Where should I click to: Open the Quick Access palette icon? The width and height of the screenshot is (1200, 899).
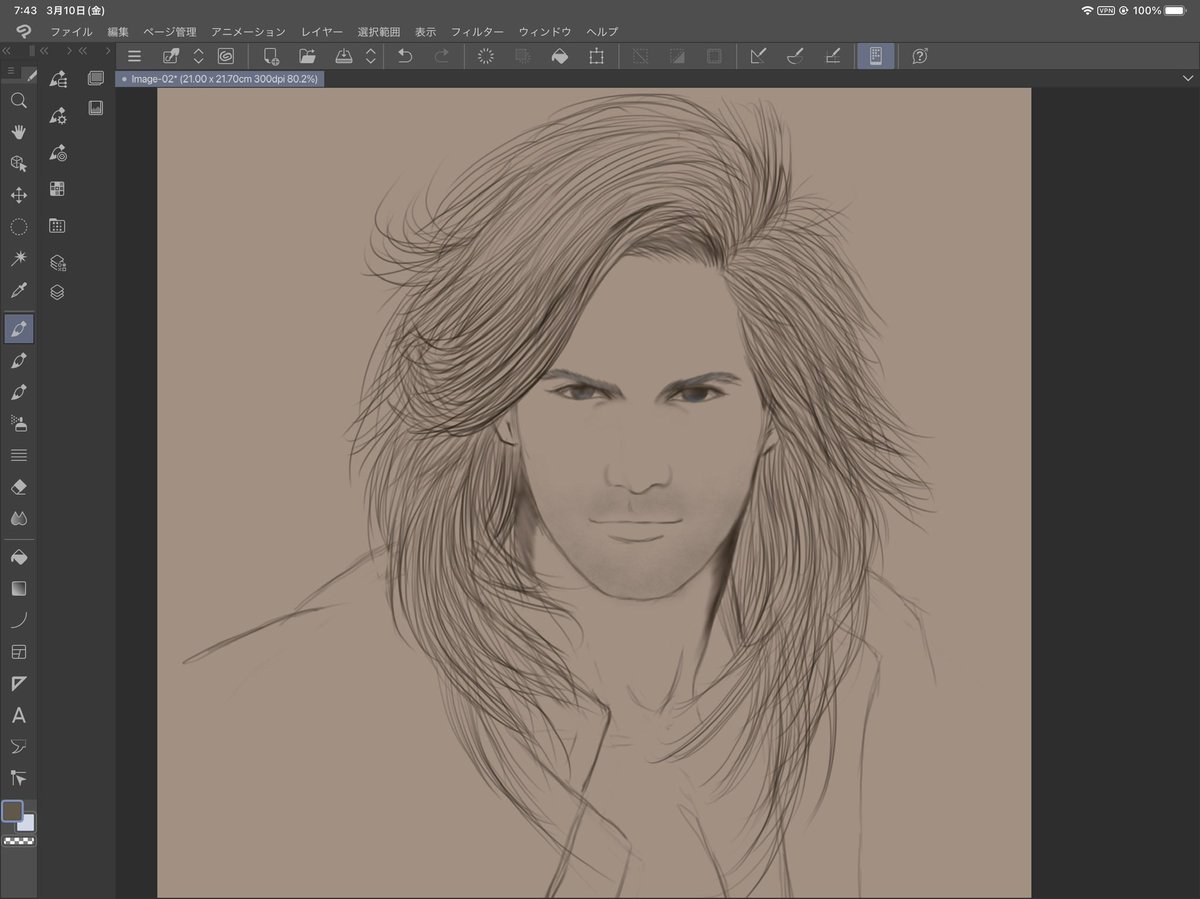point(96,78)
